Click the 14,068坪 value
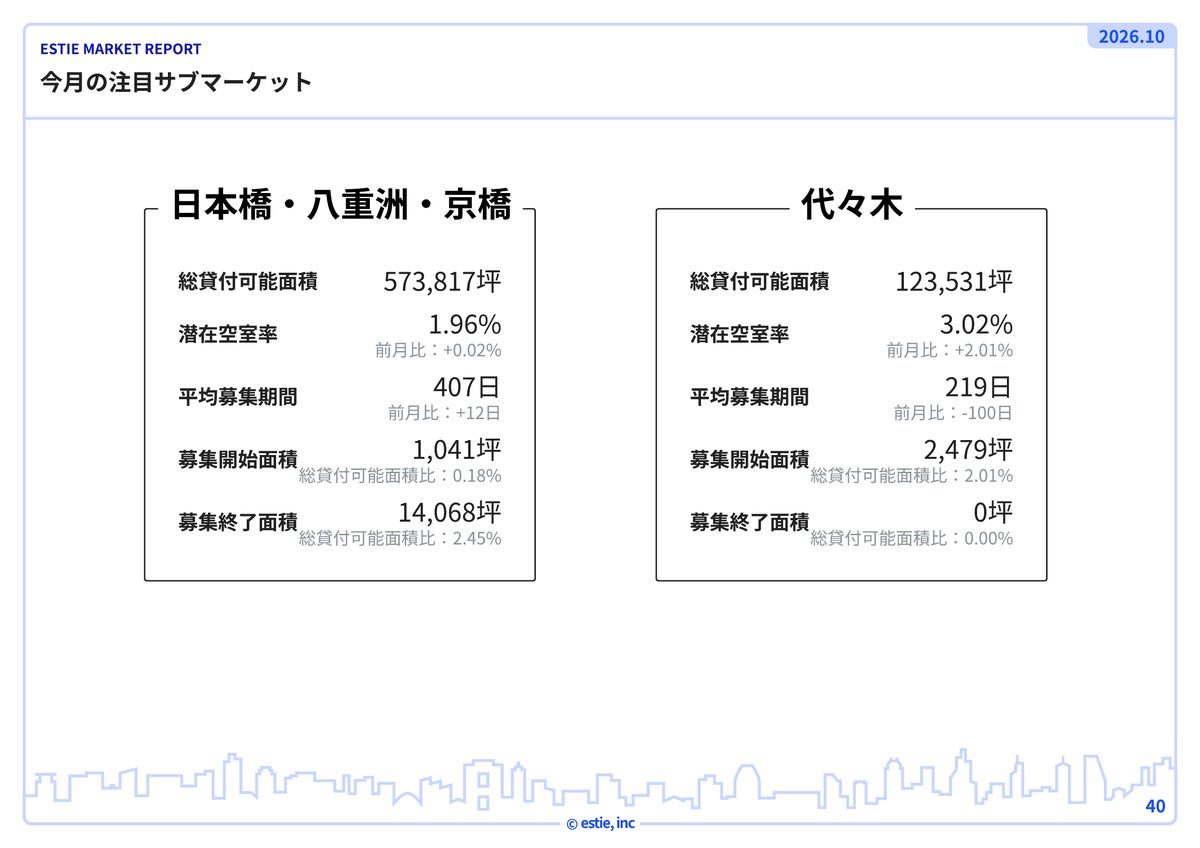Image resolution: width=1200 pixels, height=848 pixels. (450, 512)
